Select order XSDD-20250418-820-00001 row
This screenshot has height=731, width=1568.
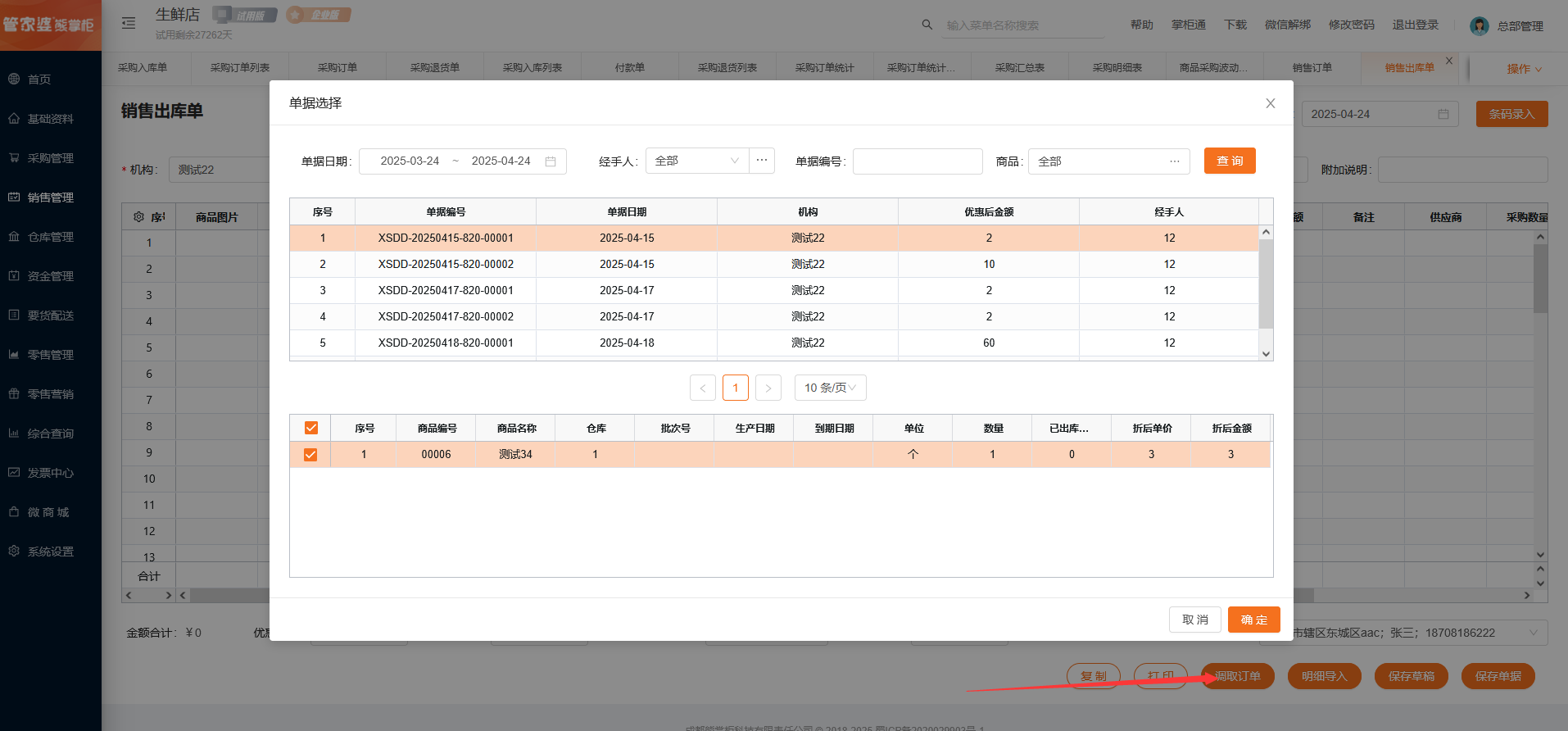(x=774, y=343)
